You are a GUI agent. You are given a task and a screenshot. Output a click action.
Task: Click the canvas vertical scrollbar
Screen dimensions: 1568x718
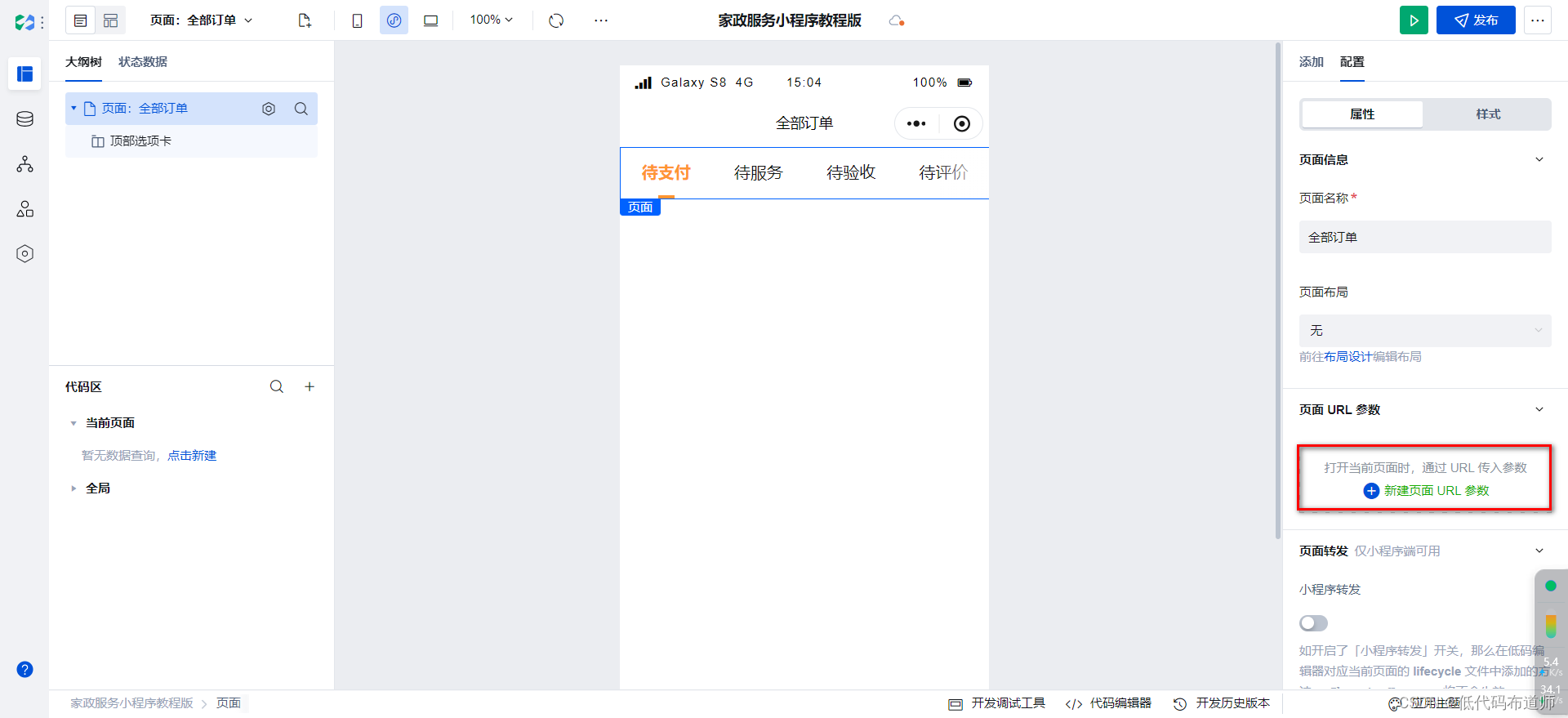(x=1278, y=291)
